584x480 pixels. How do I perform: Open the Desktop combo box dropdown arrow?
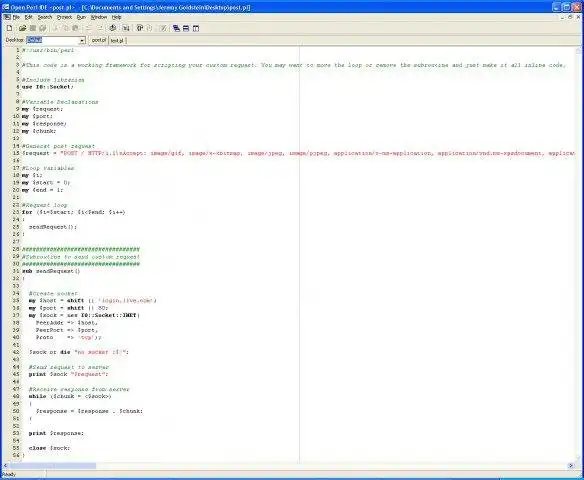(82, 40)
